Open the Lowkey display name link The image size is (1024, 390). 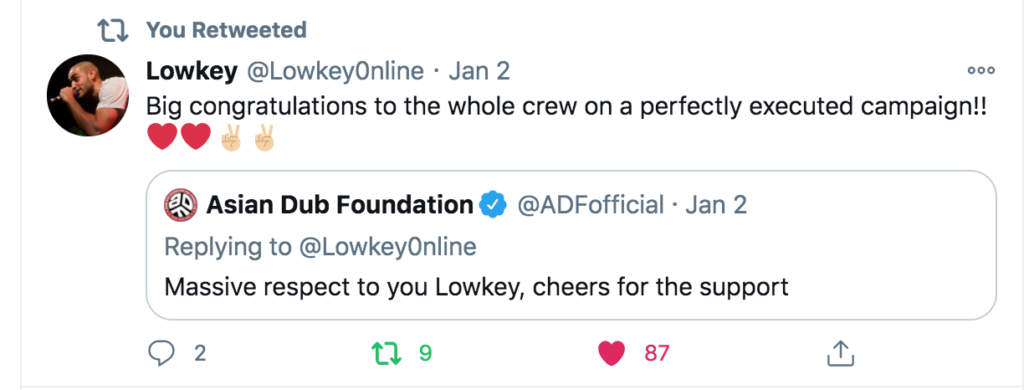coord(191,71)
